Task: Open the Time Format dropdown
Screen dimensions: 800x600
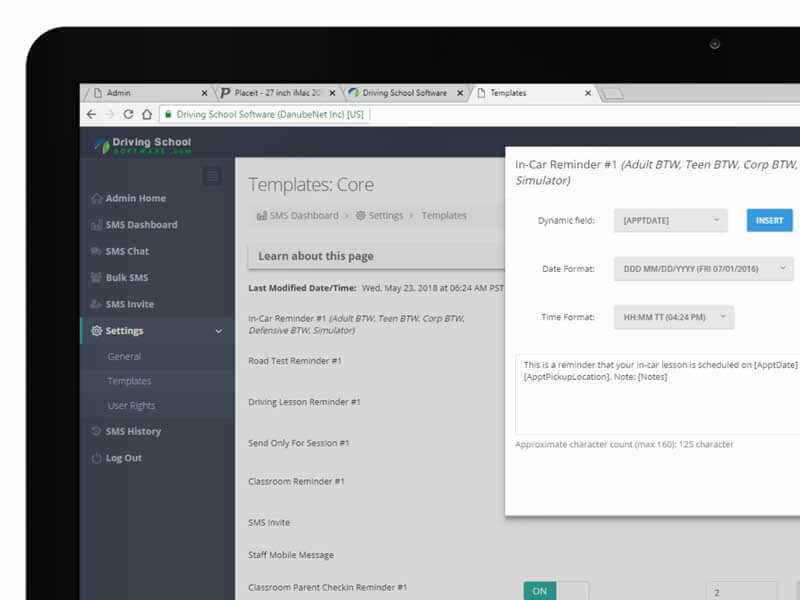Action: [673, 317]
